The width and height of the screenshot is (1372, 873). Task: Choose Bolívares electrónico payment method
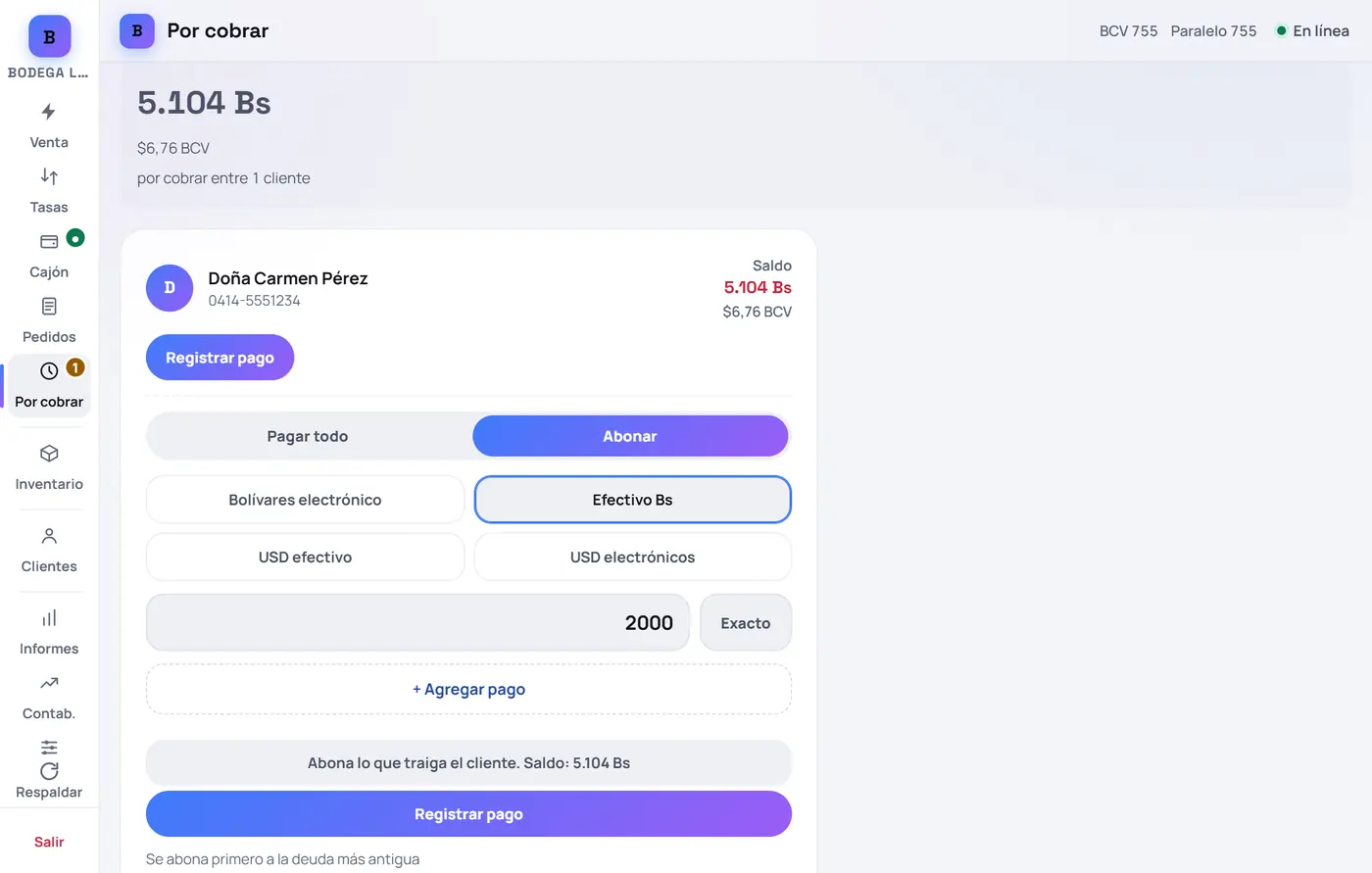pyautogui.click(x=305, y=500)
